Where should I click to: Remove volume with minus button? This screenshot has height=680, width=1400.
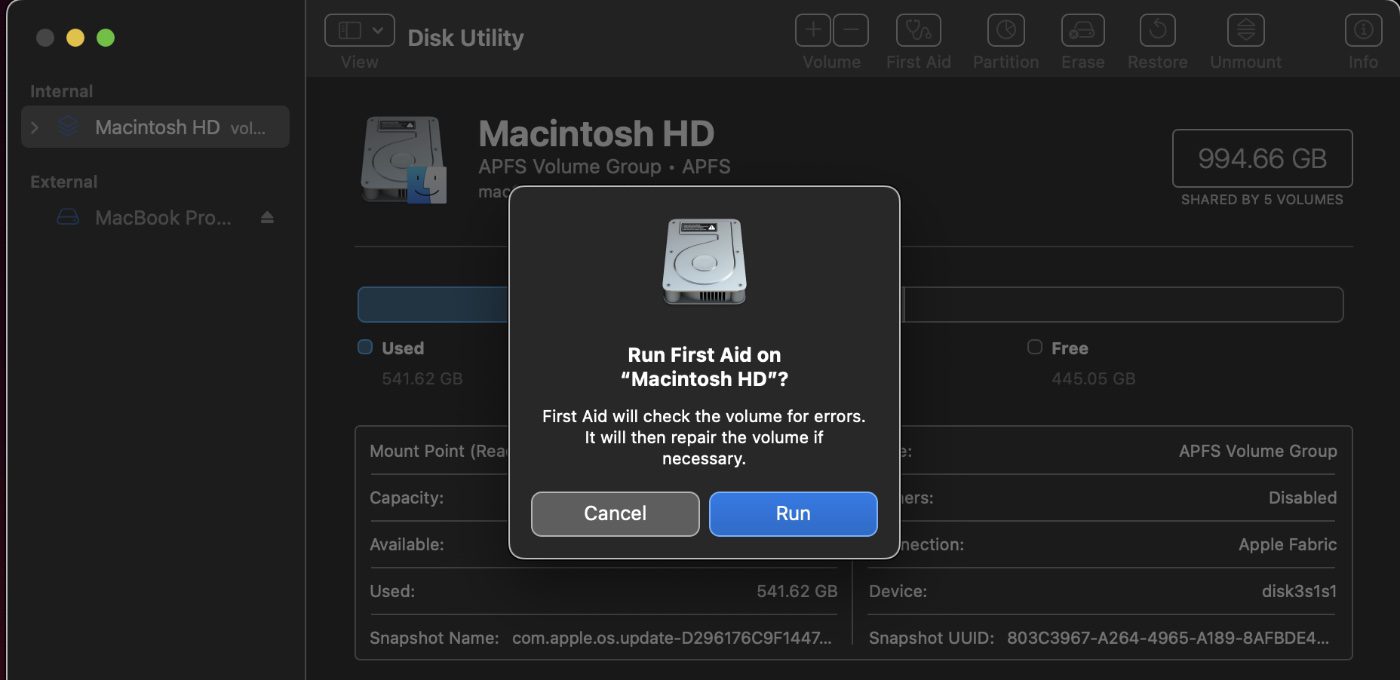click(x=850, y=31)
